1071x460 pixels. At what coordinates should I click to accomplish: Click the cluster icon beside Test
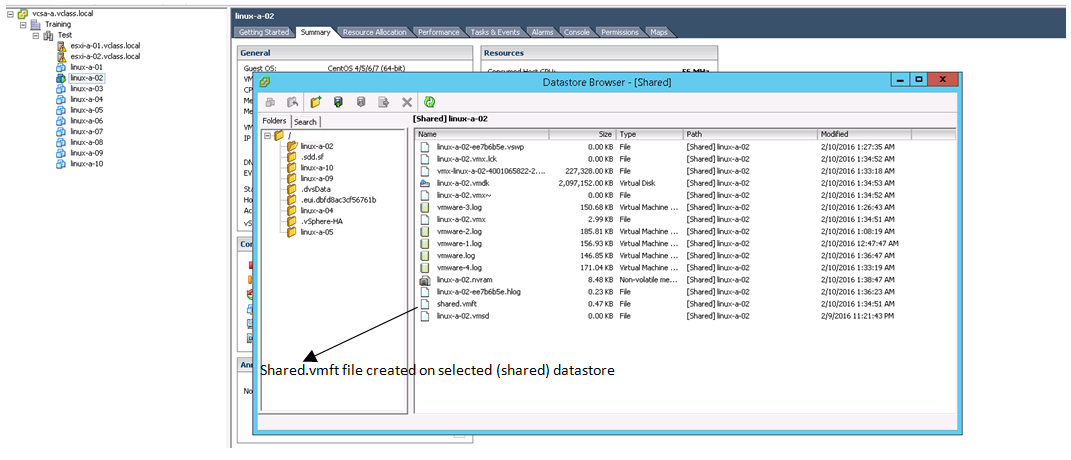click(x=49, y=35)
